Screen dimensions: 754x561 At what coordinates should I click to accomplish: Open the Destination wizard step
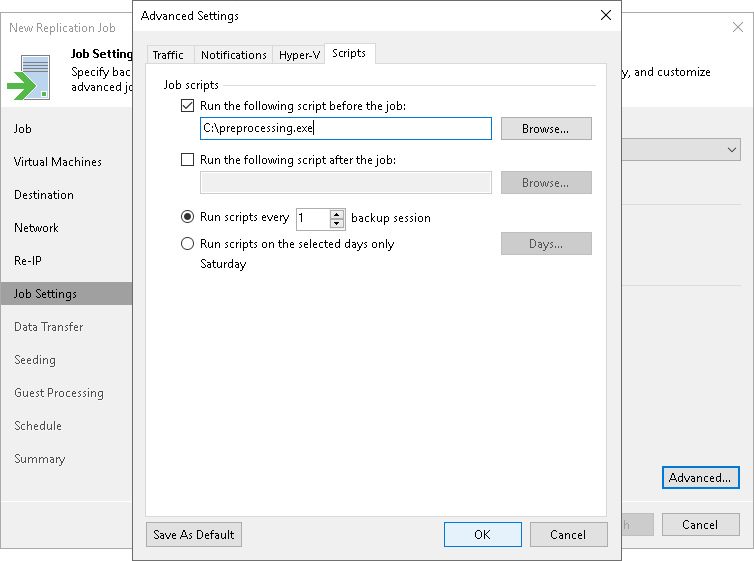(x=44, y=195)
